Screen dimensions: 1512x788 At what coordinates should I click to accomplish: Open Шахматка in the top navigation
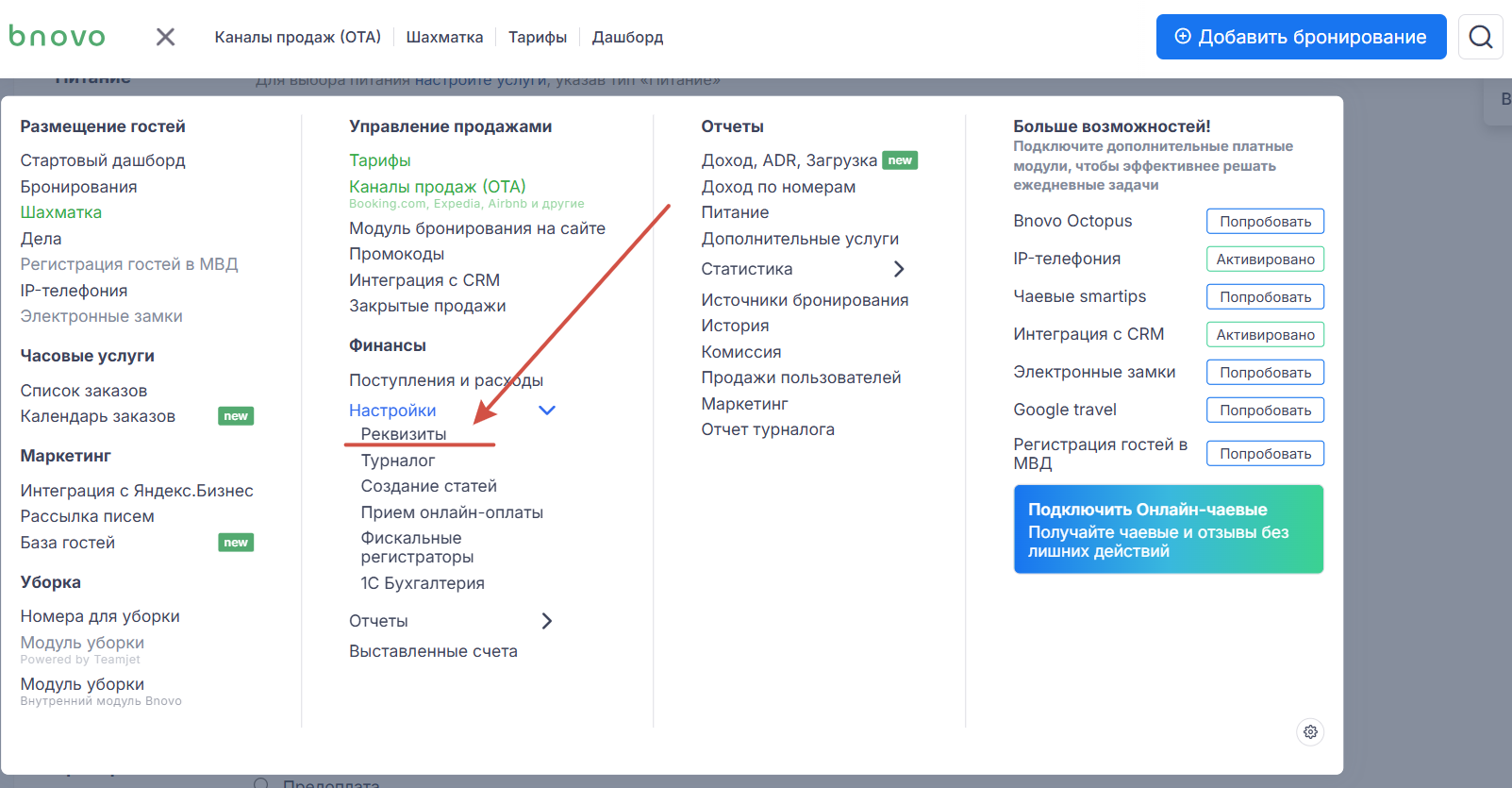pos(444,37)
